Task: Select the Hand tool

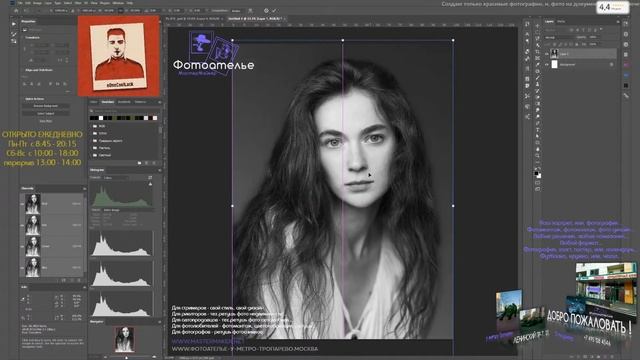Action: click(538, 149)
